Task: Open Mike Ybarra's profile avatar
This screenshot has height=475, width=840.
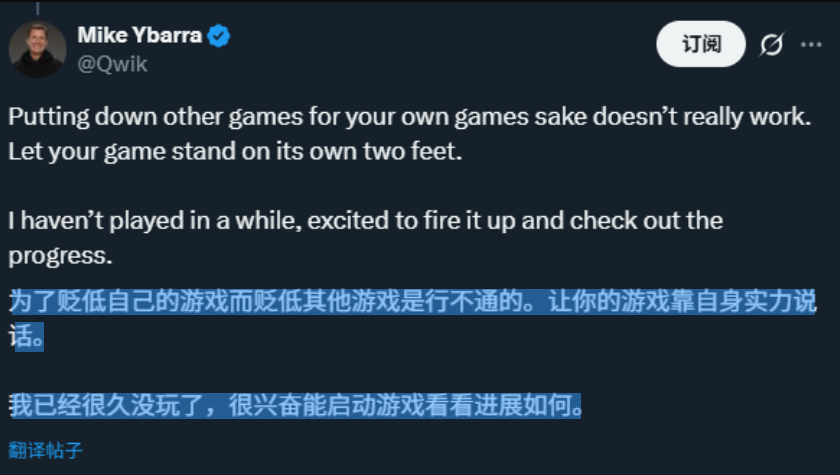Action: click(x=37, y=50)
